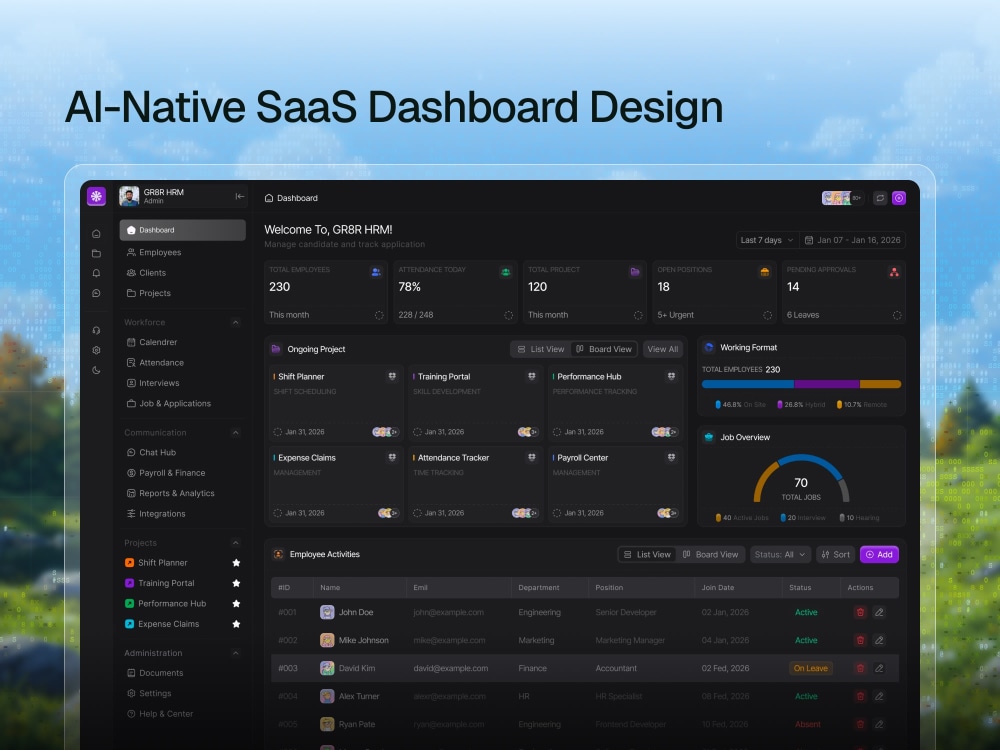
Task: Switch Employee Activities to Board View
Action: click(x=710, y=555)
